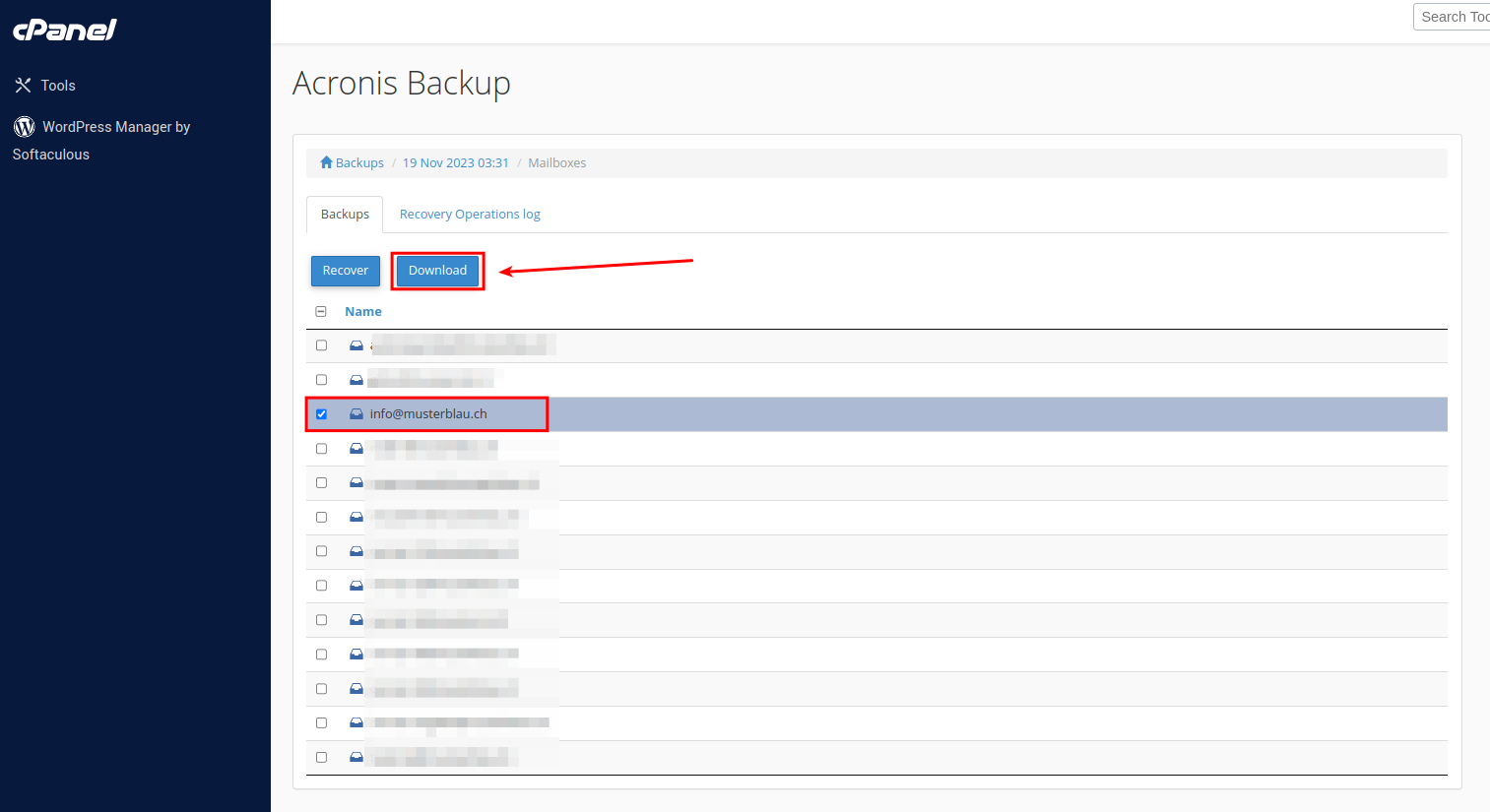Select the info@musterblau.ch mailbox name
This screenshot has width=1490, height=812.
[x=428, y=414]
